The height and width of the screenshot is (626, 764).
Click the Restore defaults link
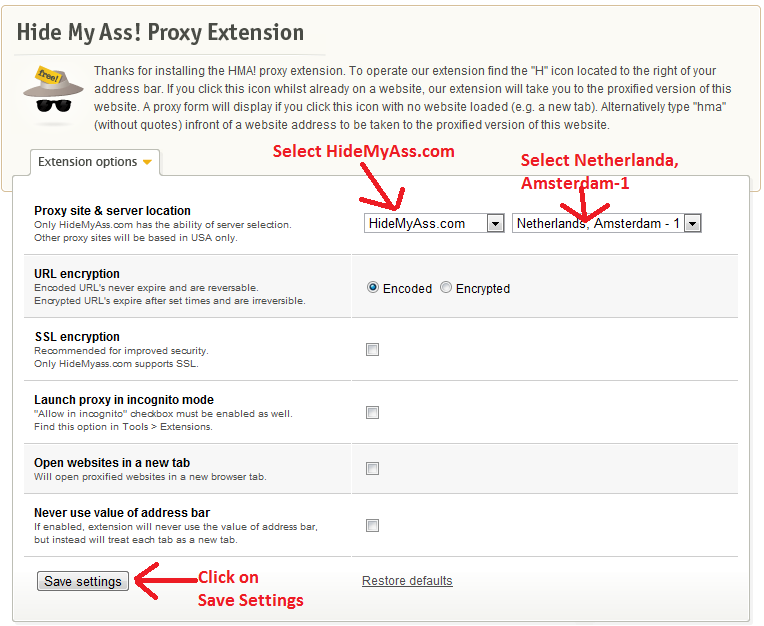[407, 581]
